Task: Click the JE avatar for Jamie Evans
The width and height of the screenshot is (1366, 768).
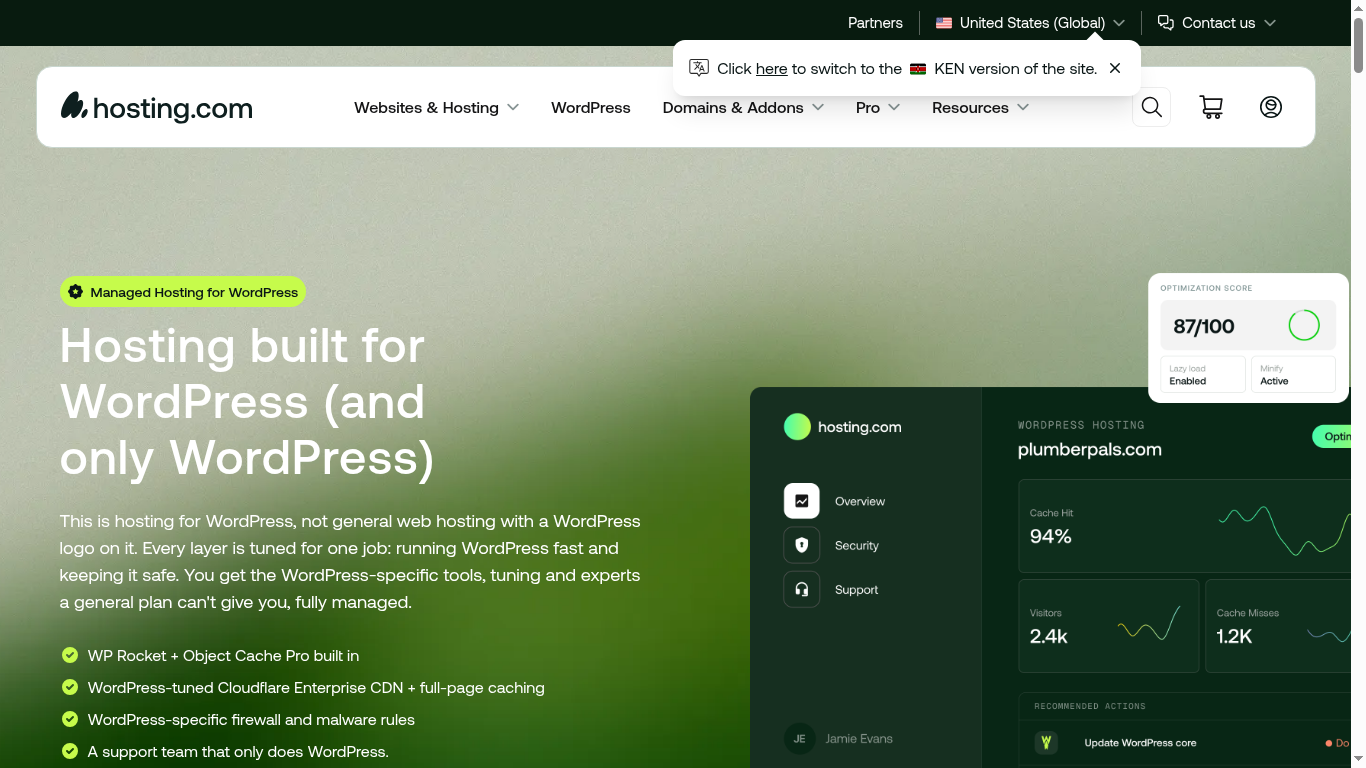Action: 800,739
